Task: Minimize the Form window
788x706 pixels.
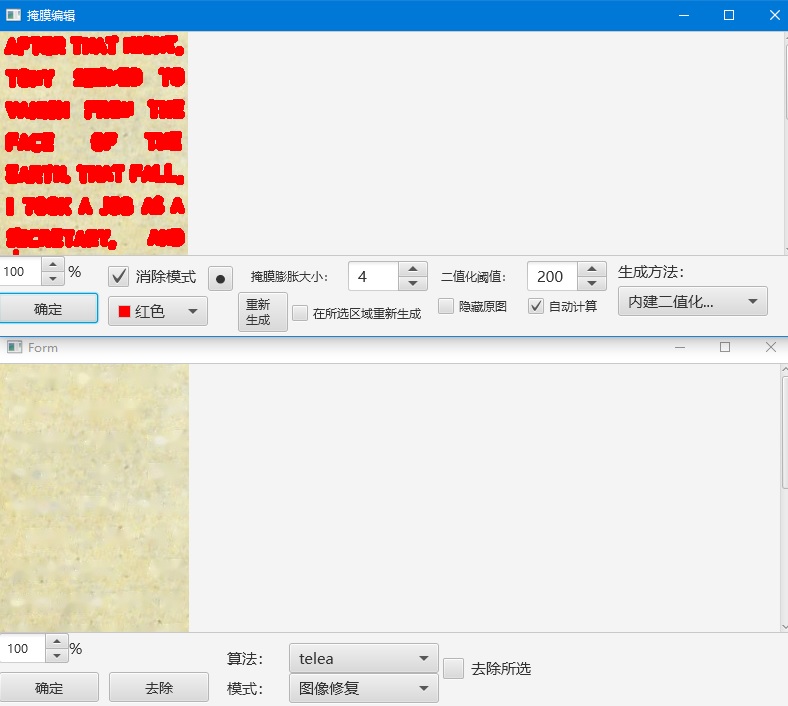Action: click(x=680, y=347)
